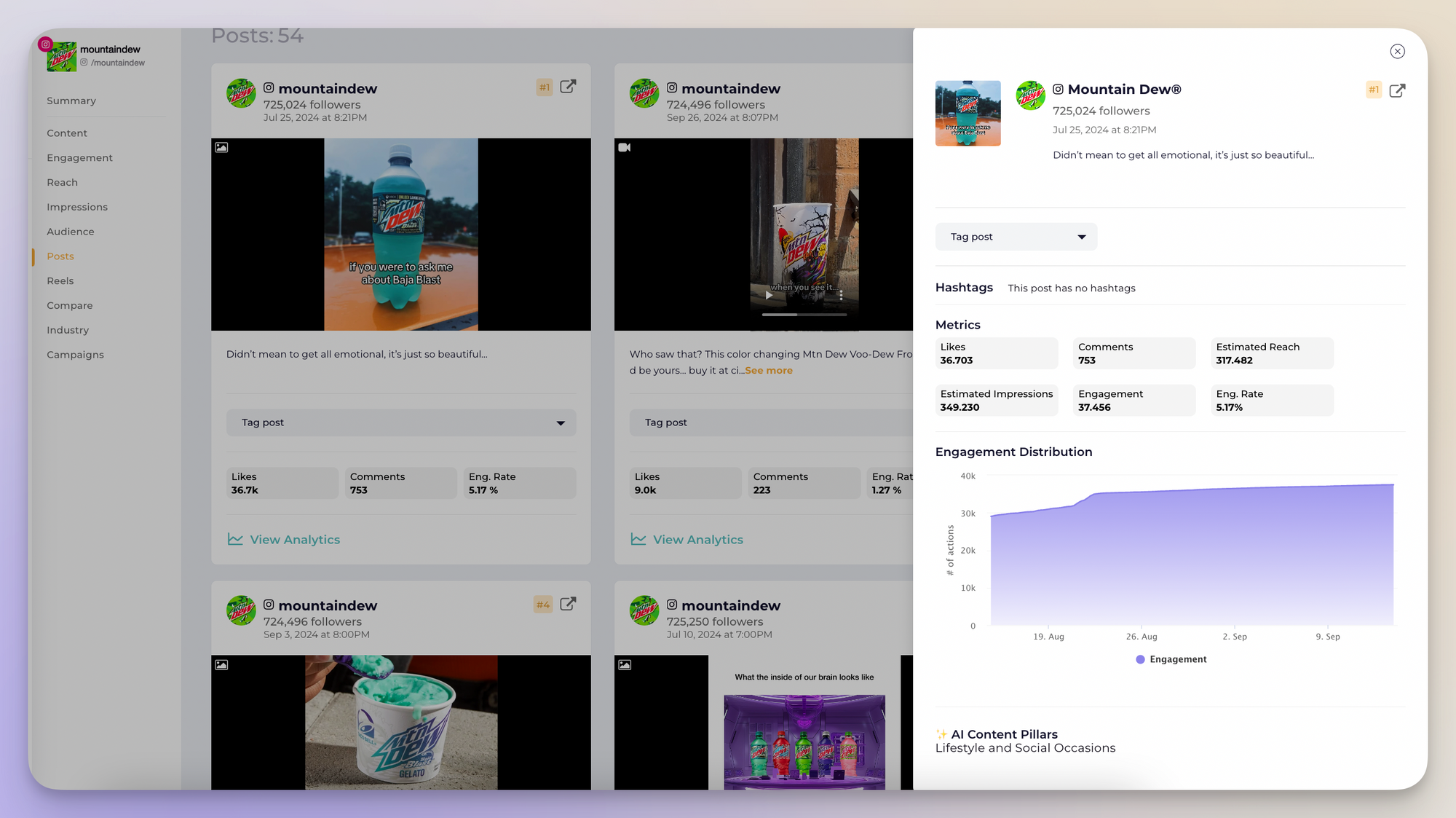
Task: Click image type icon on brain post
Action: point(625,664)
